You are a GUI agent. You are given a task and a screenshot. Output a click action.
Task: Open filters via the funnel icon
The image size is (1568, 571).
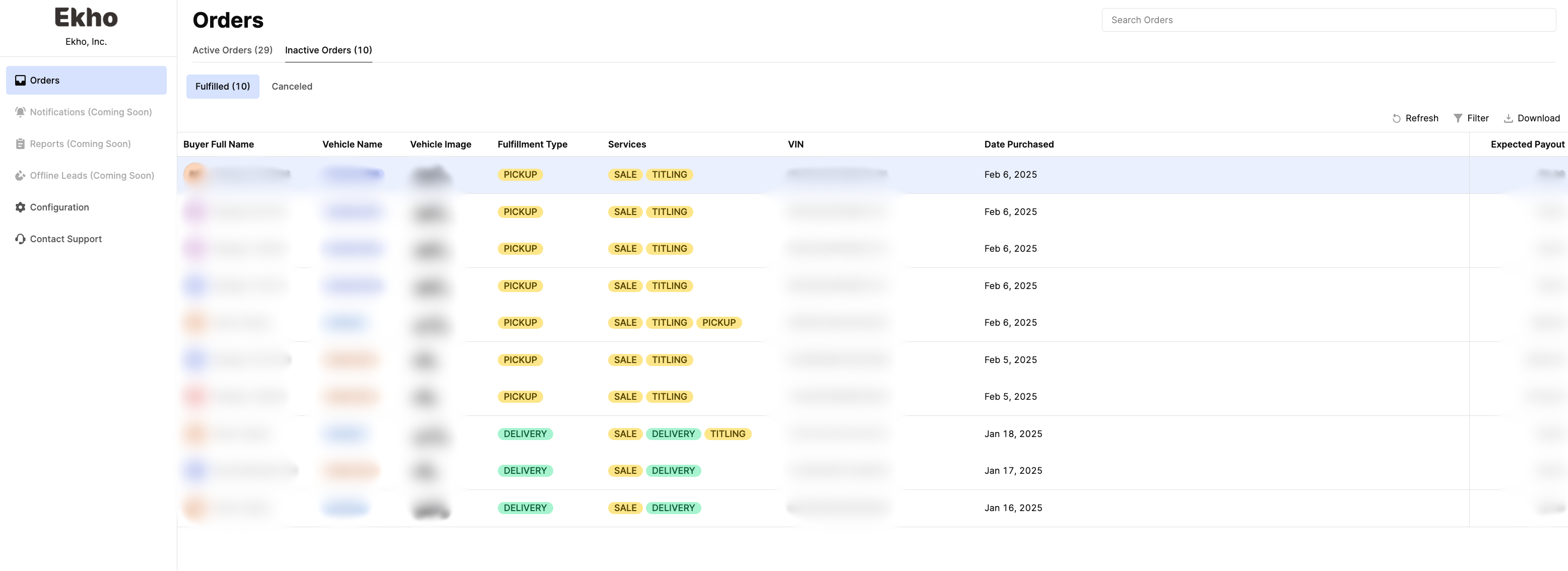point(1457,118)
